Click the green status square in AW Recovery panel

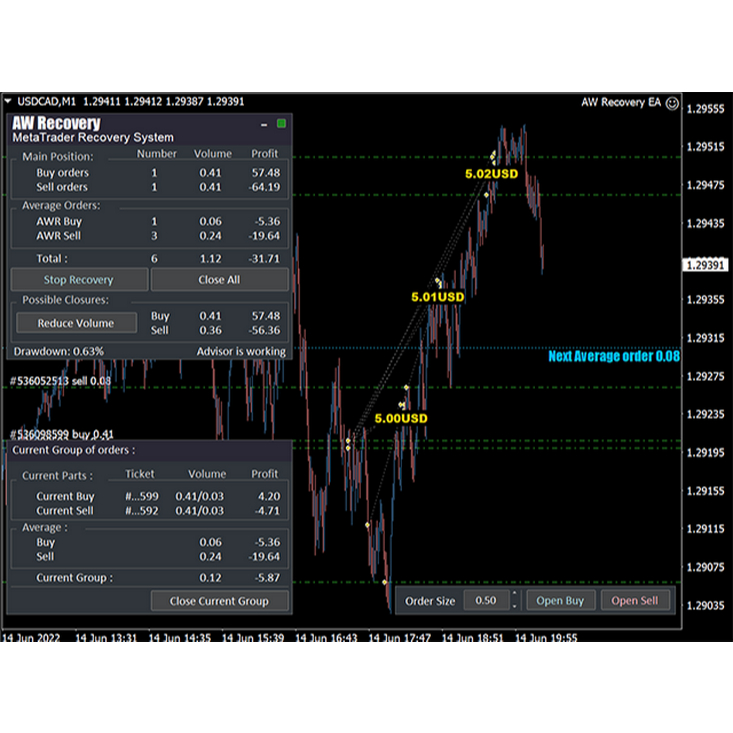[x=282, y=124]
